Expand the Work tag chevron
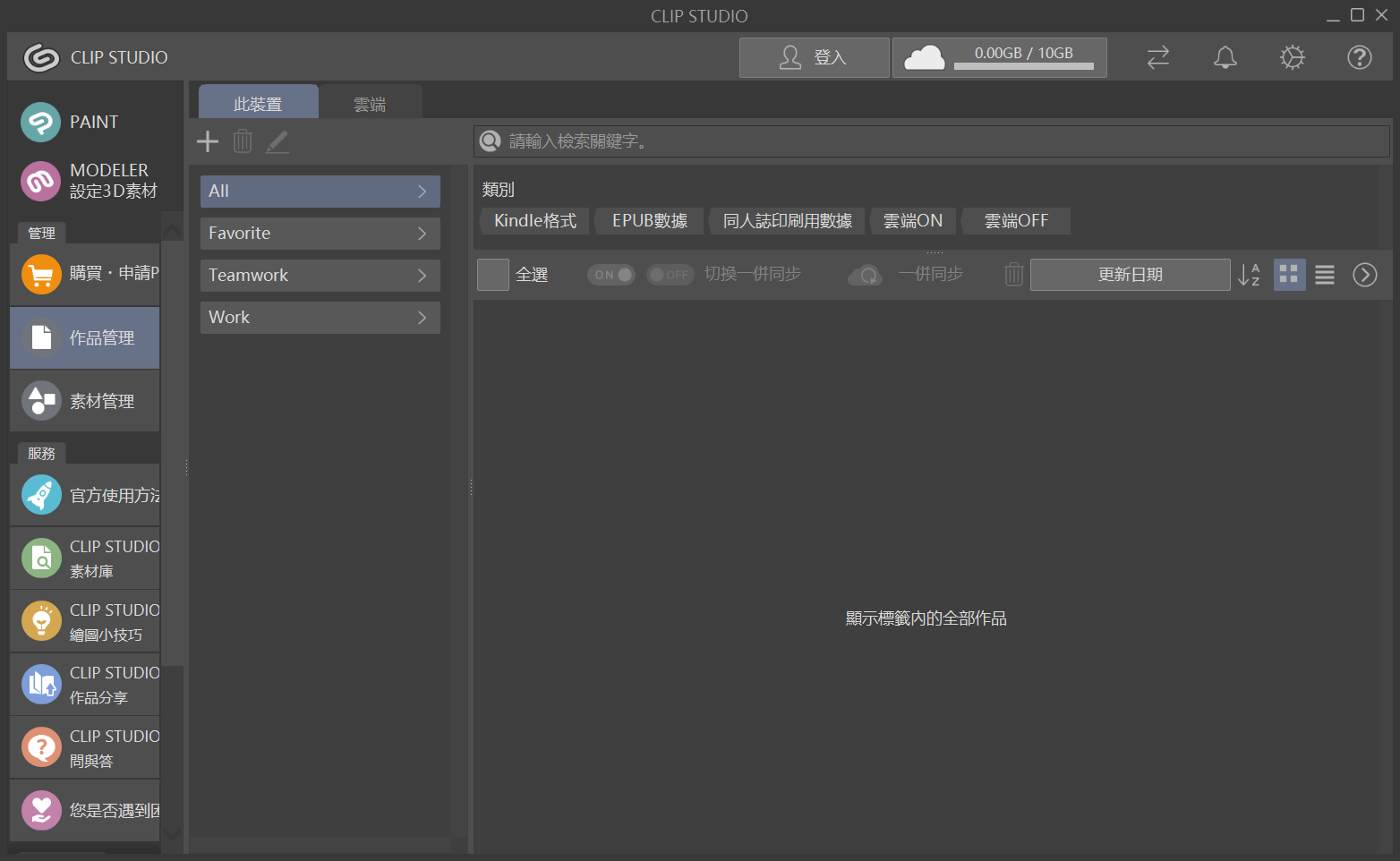Screen dimensions: 1400x861 (423, 318)
